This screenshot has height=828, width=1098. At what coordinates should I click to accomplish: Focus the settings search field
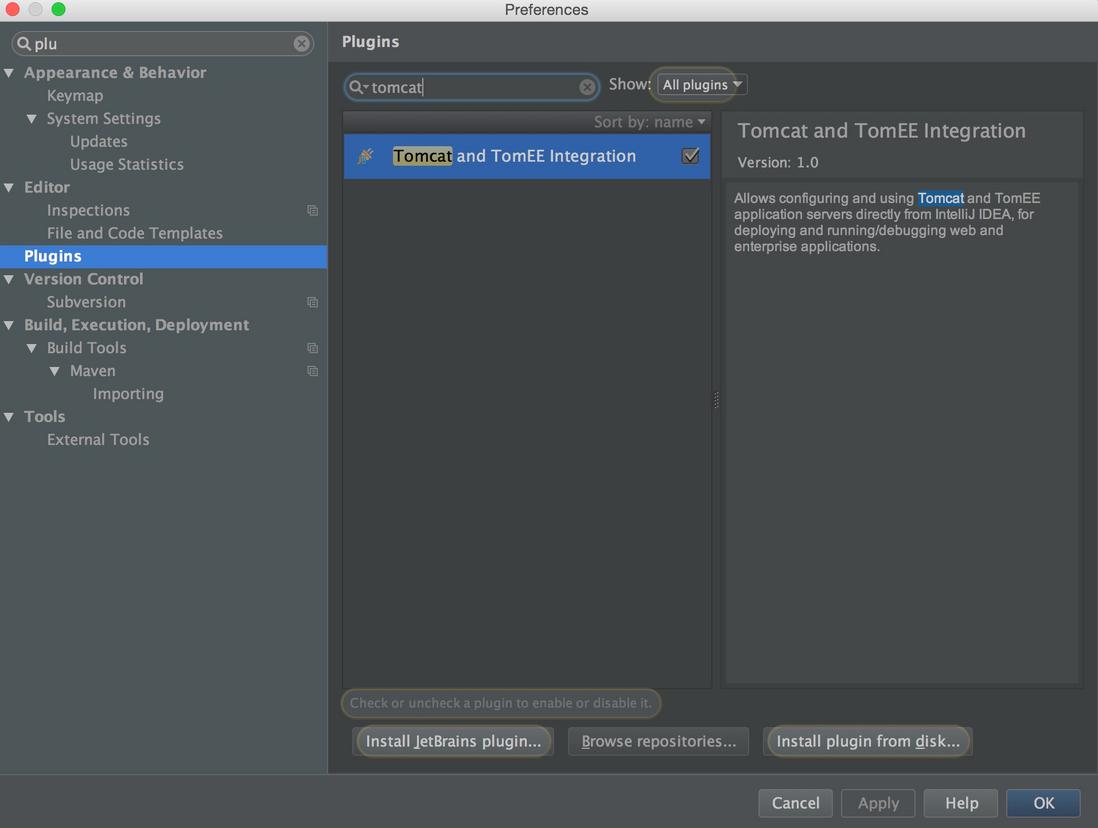(x=162, y=43)
